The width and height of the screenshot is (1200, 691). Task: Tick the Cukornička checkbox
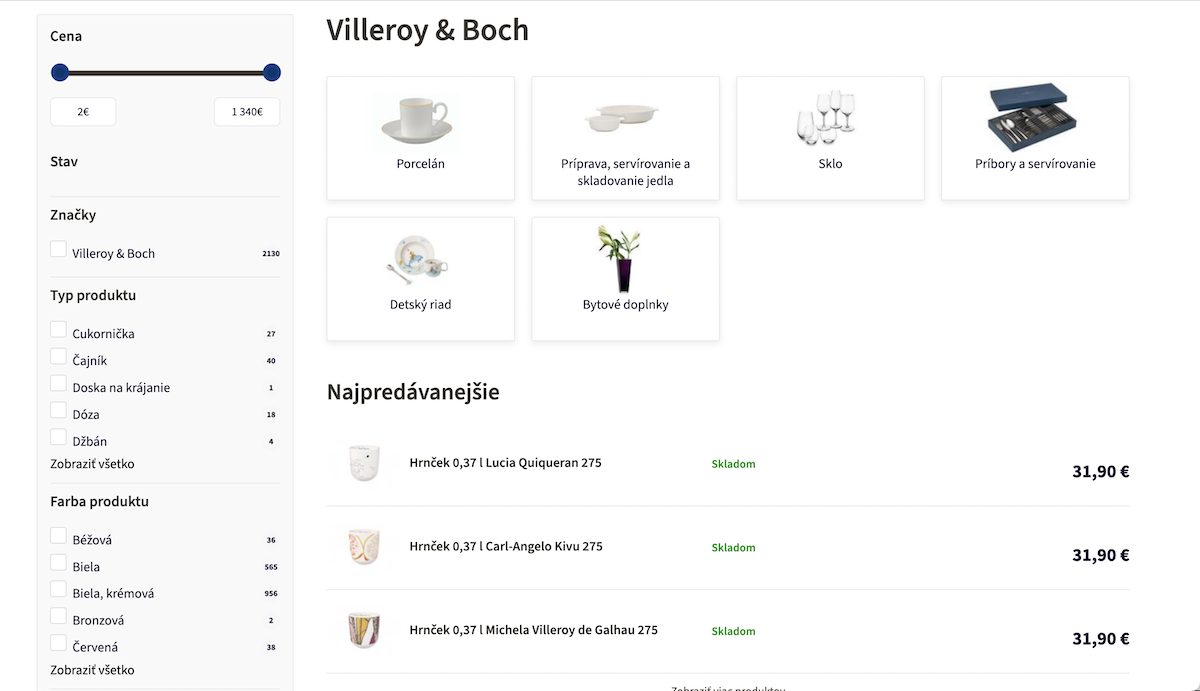59,329
